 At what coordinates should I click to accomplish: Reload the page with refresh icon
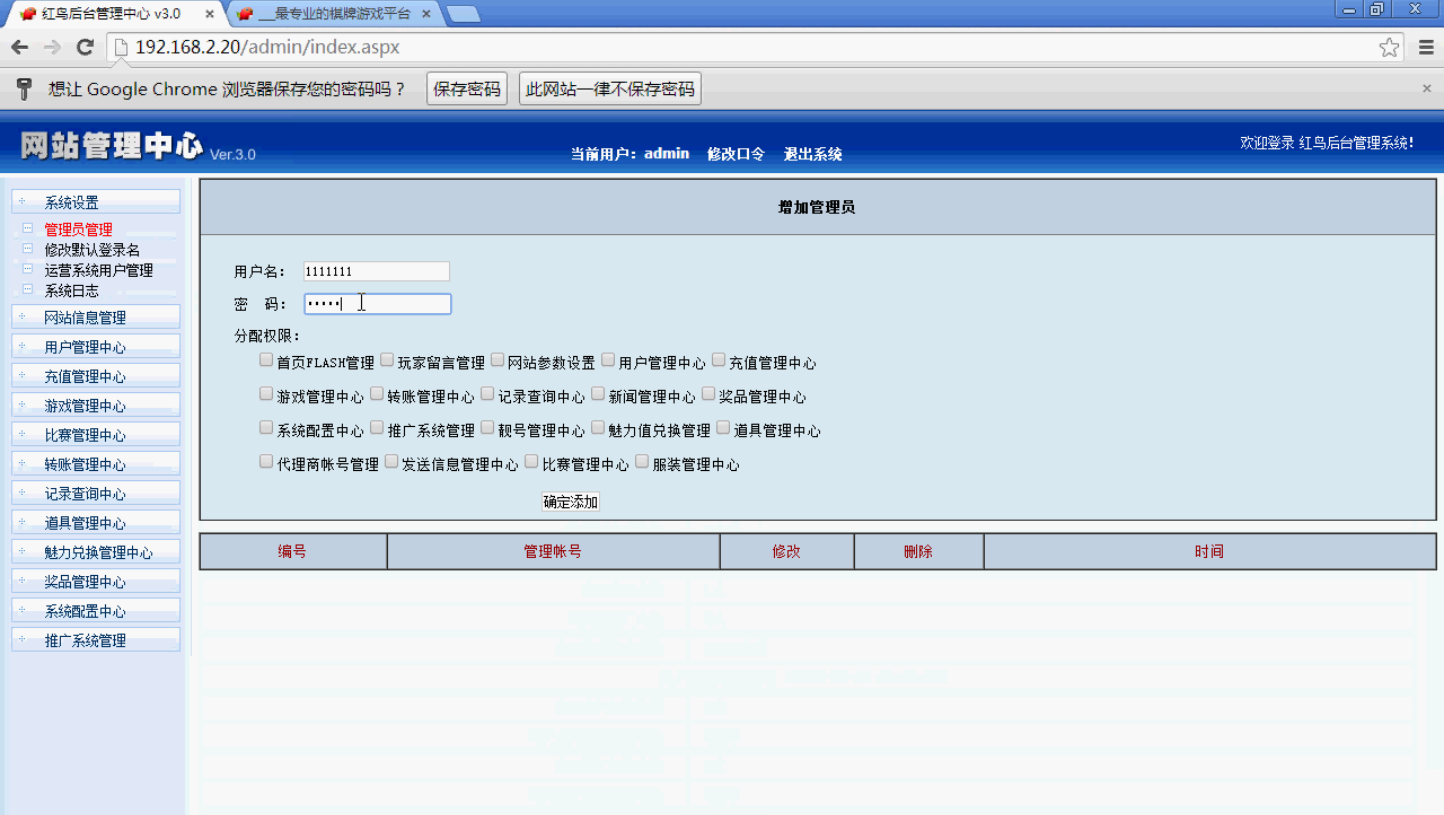pos(85,47)
